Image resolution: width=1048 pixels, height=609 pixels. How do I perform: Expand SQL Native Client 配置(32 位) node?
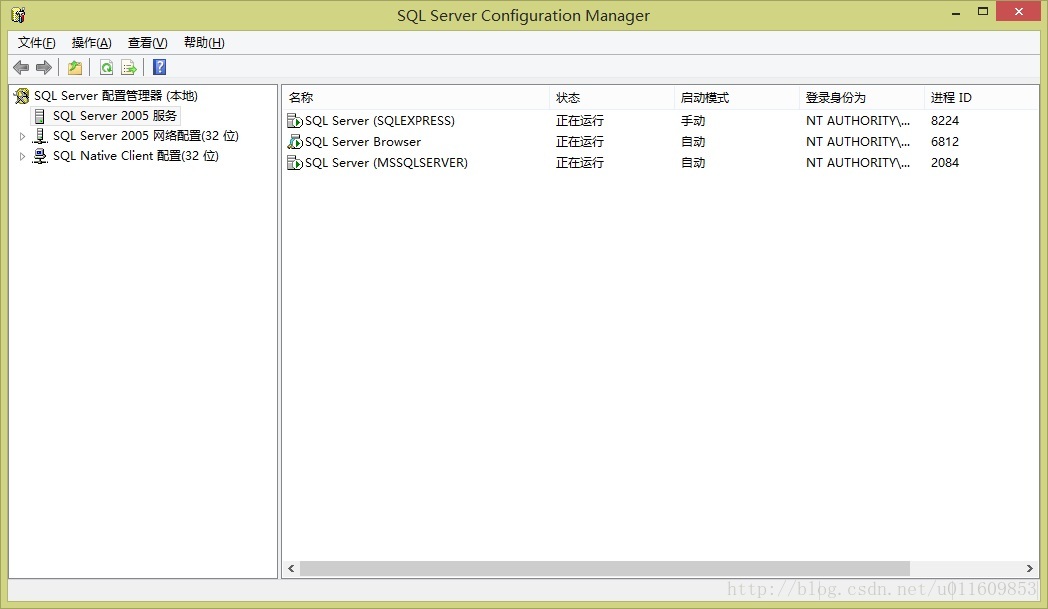22,156
